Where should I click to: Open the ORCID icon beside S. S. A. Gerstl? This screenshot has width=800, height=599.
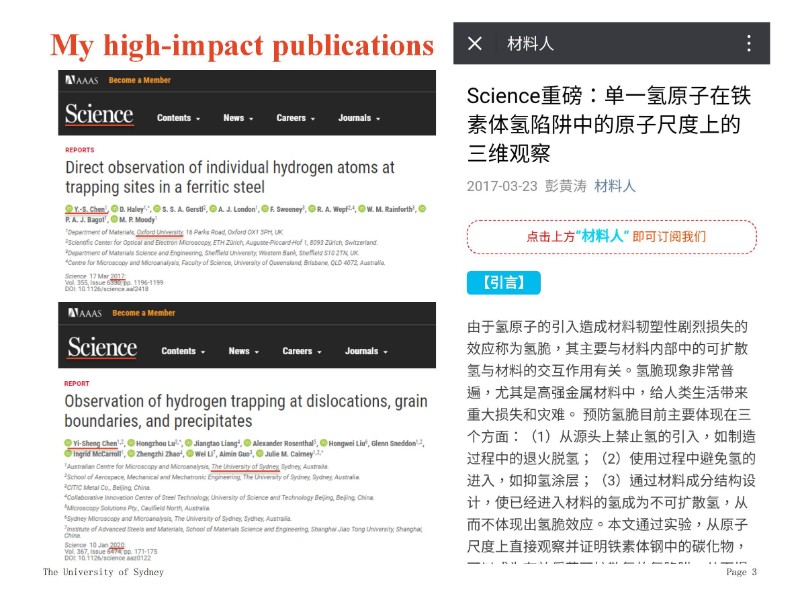point(157,209)
